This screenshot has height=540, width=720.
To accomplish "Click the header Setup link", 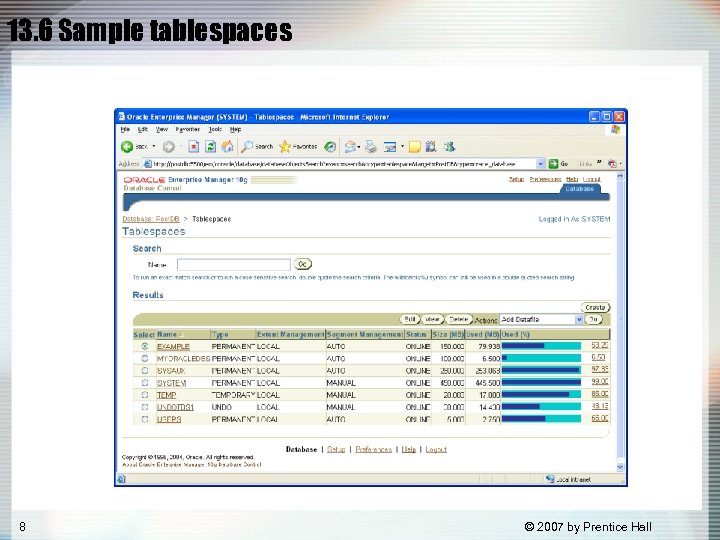I will coord(516,179).
